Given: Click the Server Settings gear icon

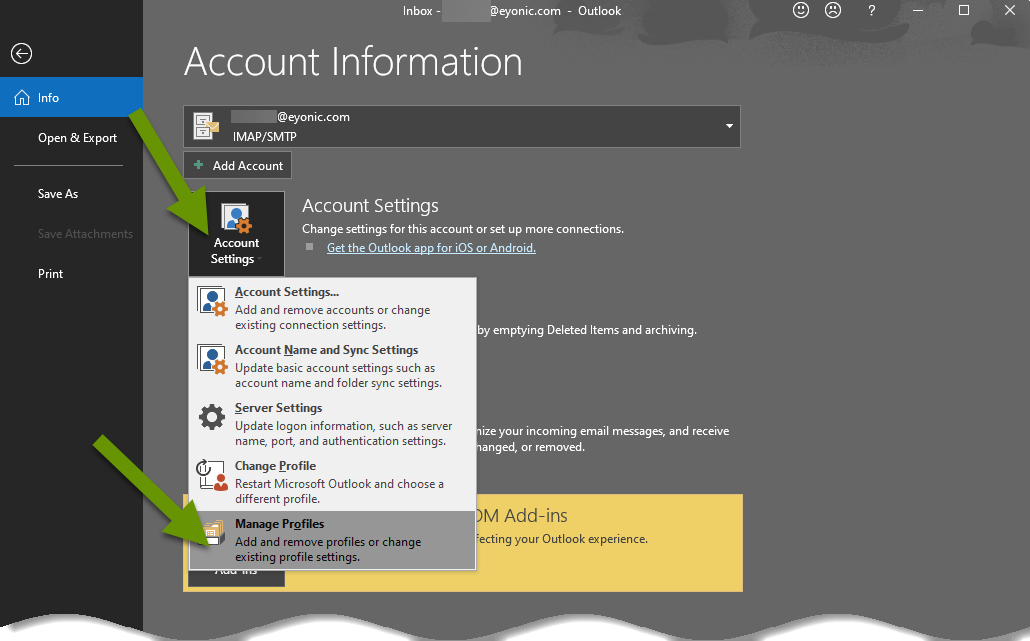Looking at the screenshot, I should click(x=212, y=417).
